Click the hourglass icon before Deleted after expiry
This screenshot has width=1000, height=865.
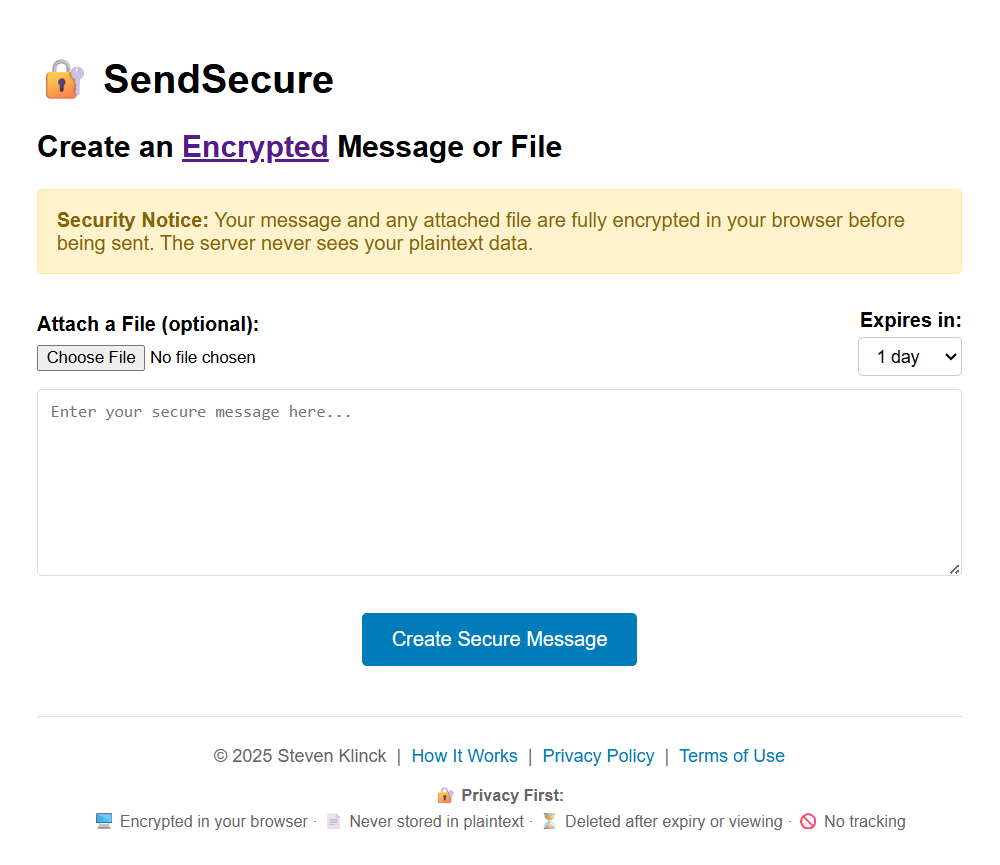coord(549,821)
